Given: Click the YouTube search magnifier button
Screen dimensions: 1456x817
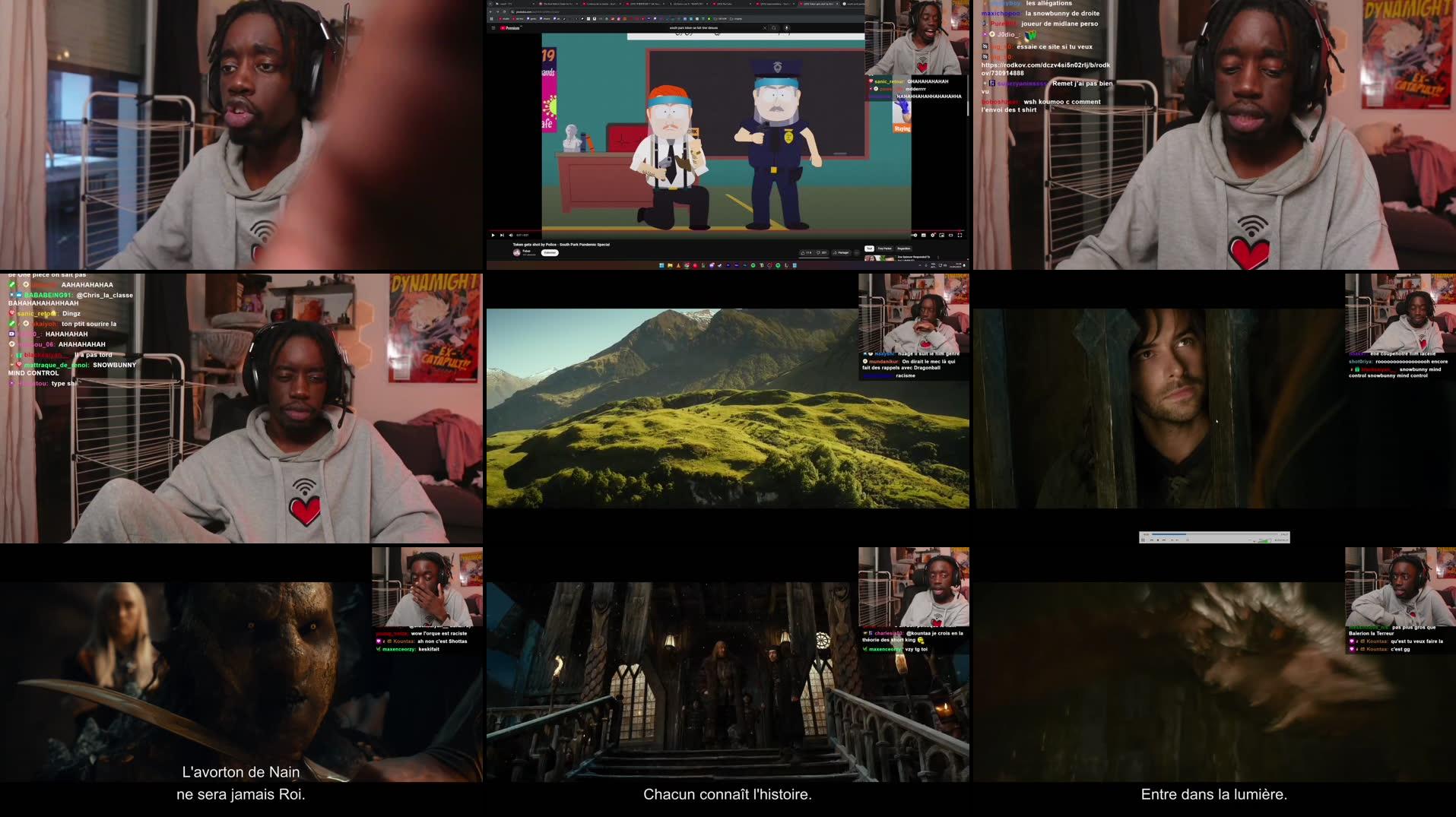Looking at the screenshot, I should point(774,28).
